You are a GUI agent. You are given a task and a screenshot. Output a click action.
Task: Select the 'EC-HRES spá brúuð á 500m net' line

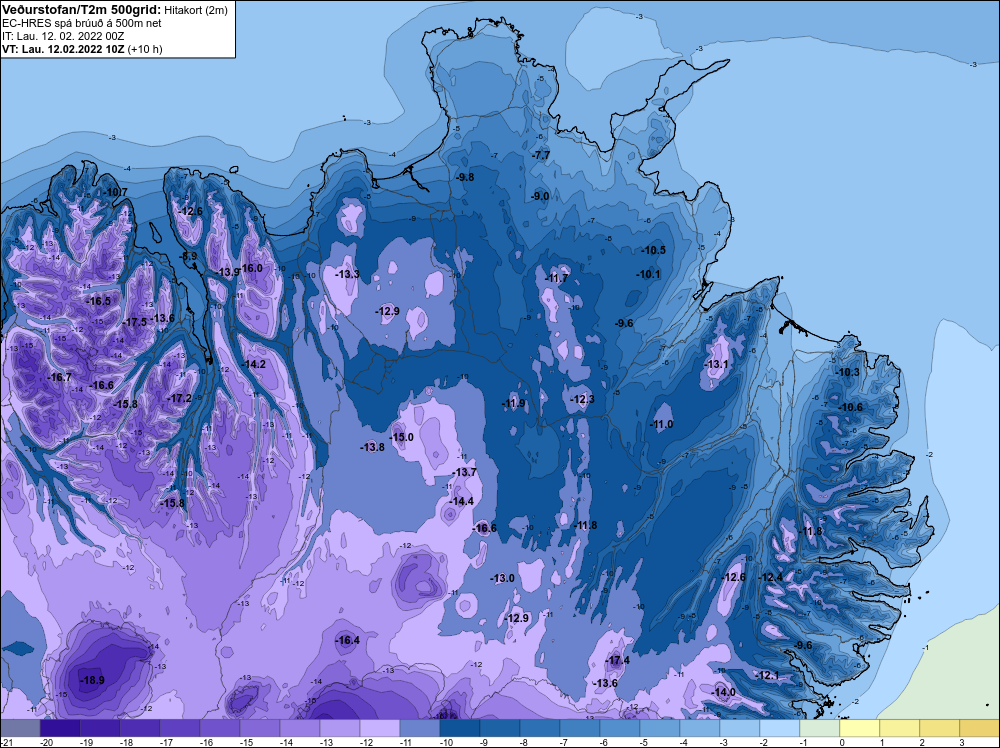point(82,23)
